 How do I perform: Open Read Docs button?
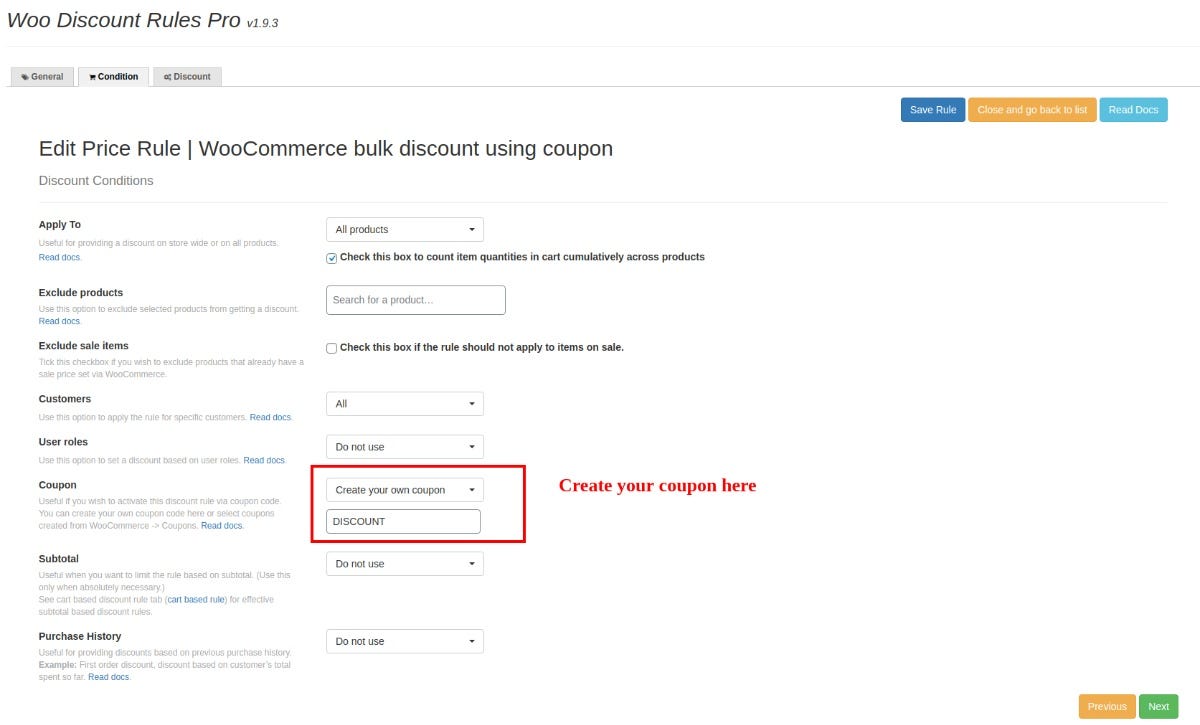click(1133, 110)
